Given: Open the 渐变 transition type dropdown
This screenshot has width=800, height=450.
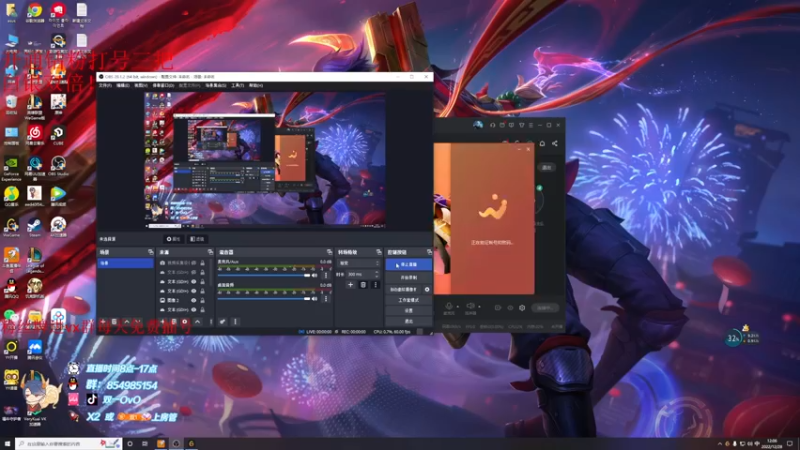Looking at the screenshot, I should [359, 263].
